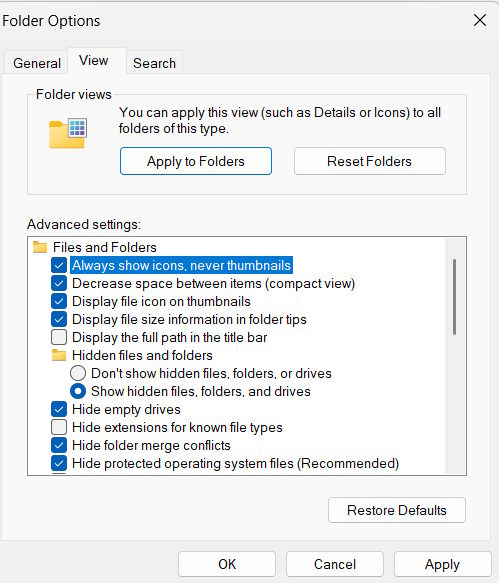
Task: Switch to the General tab
Action: coord(36,63)
